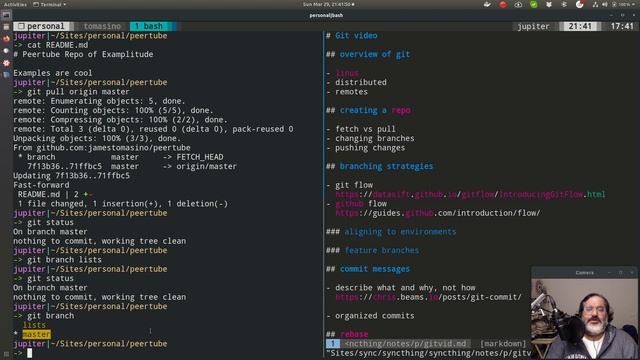640x360 pixels.
Task: Click the 'personal|bash' terminal window title
Action: [326, 15]
